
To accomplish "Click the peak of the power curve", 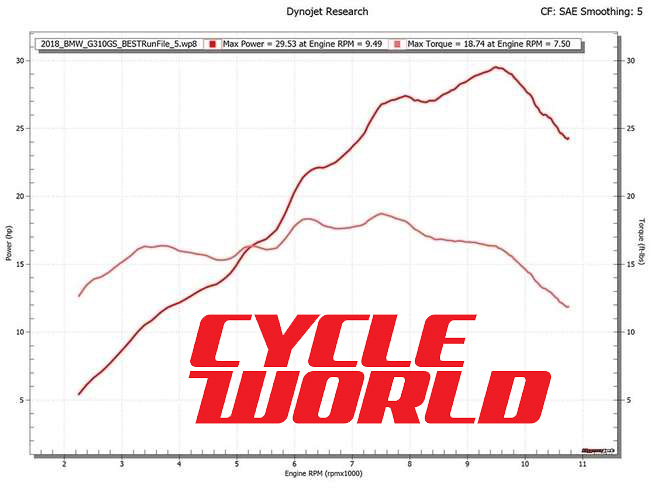I will [496, 67].
